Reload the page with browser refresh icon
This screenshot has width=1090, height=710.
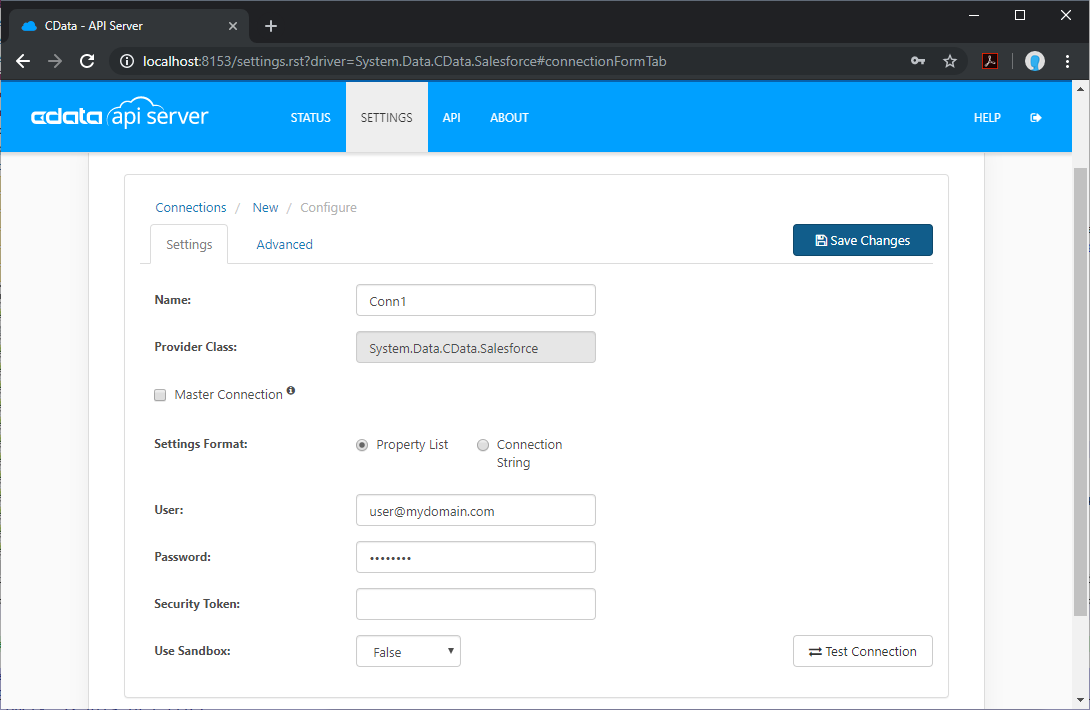coord(87,61)
